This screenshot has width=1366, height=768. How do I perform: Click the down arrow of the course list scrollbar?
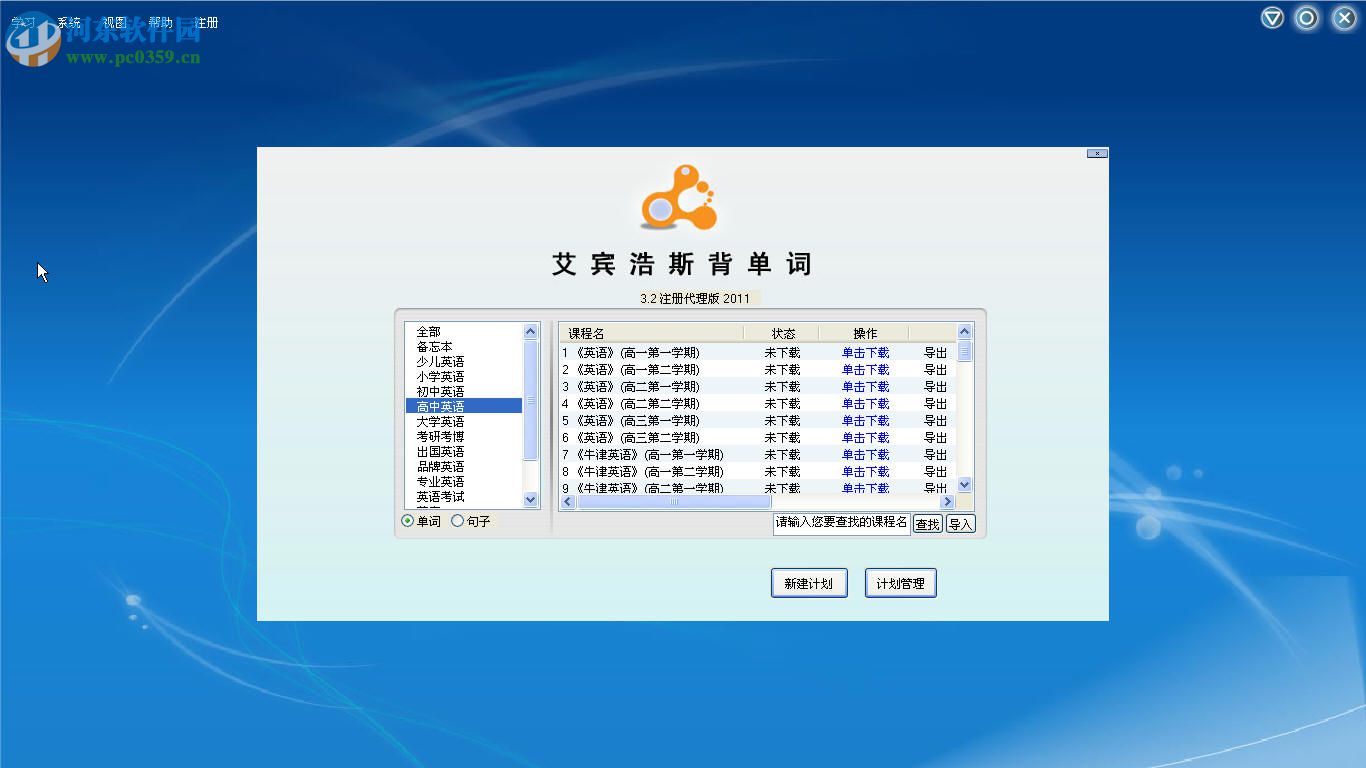(963, 484)
